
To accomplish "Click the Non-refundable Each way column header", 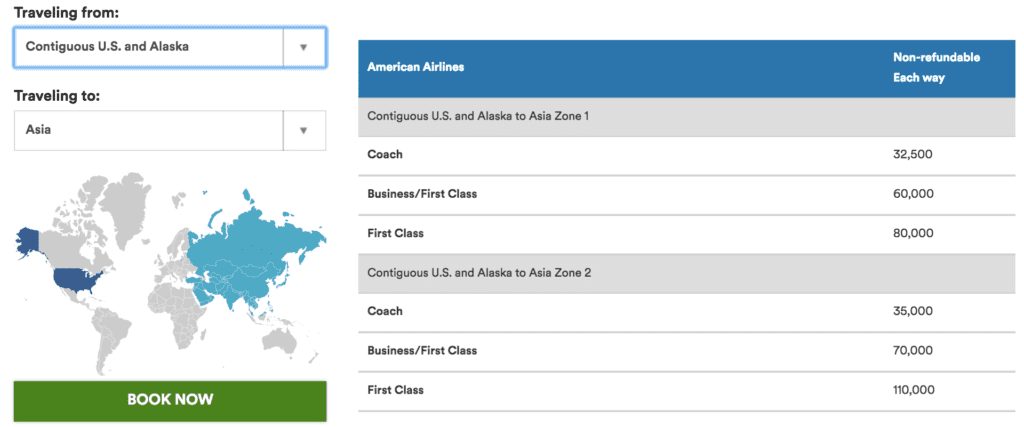I will click(936, 68).
